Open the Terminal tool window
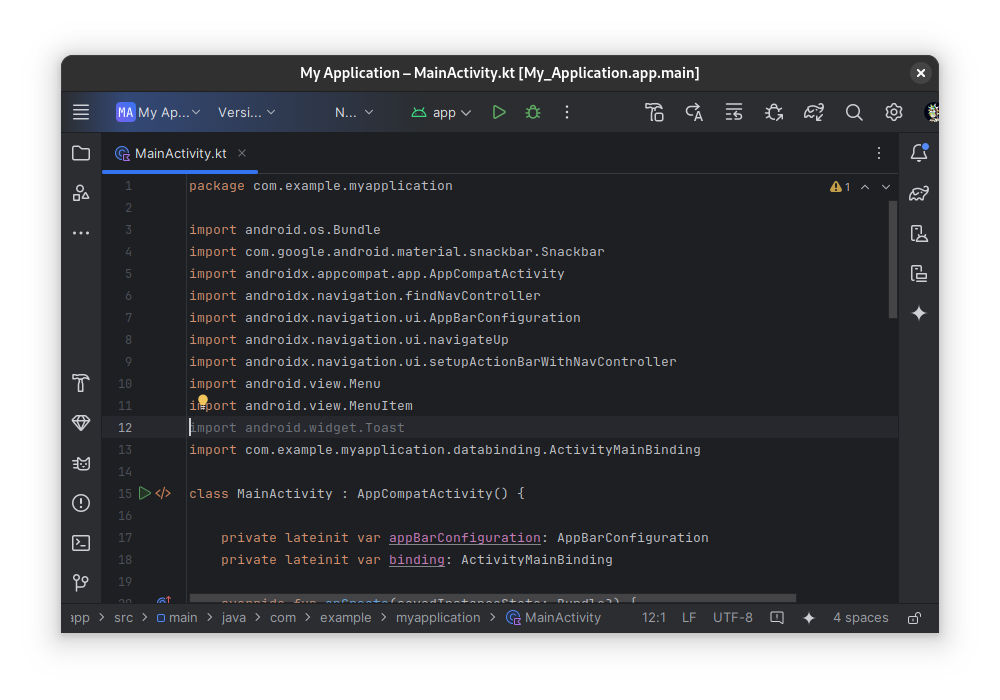This screenshot has width=1000, height=700. (x=81, y=543)
